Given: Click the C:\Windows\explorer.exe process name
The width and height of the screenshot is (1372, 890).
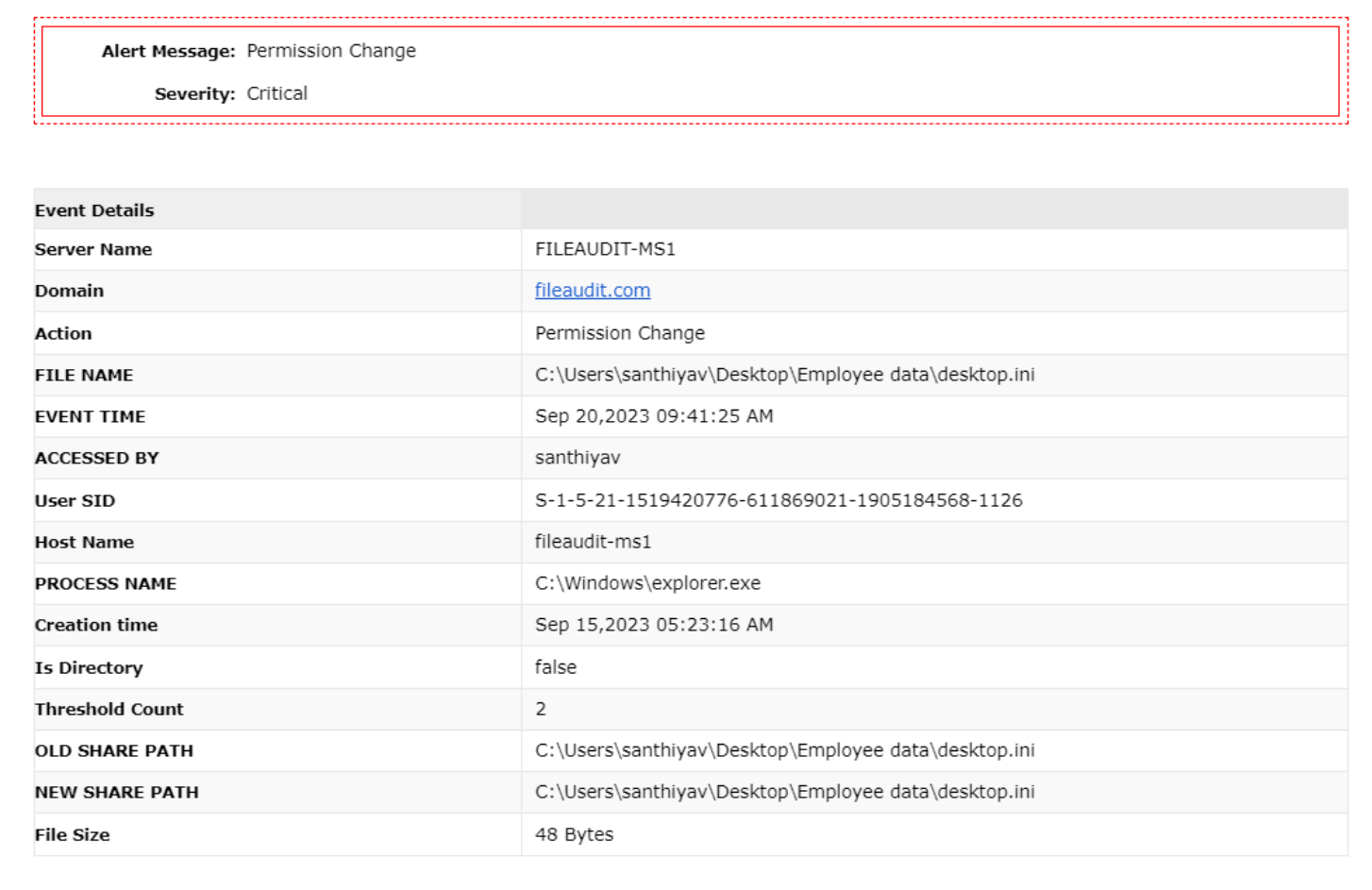Looking at the screenshot, I should pos(647,583).
